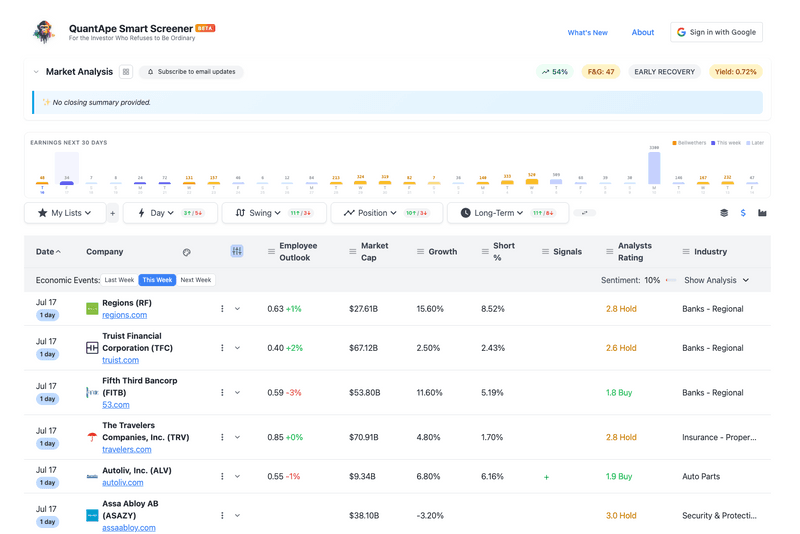Click the drag handle for Market Cap column
The width and height of the screenshot is (800, 534).
353,251
